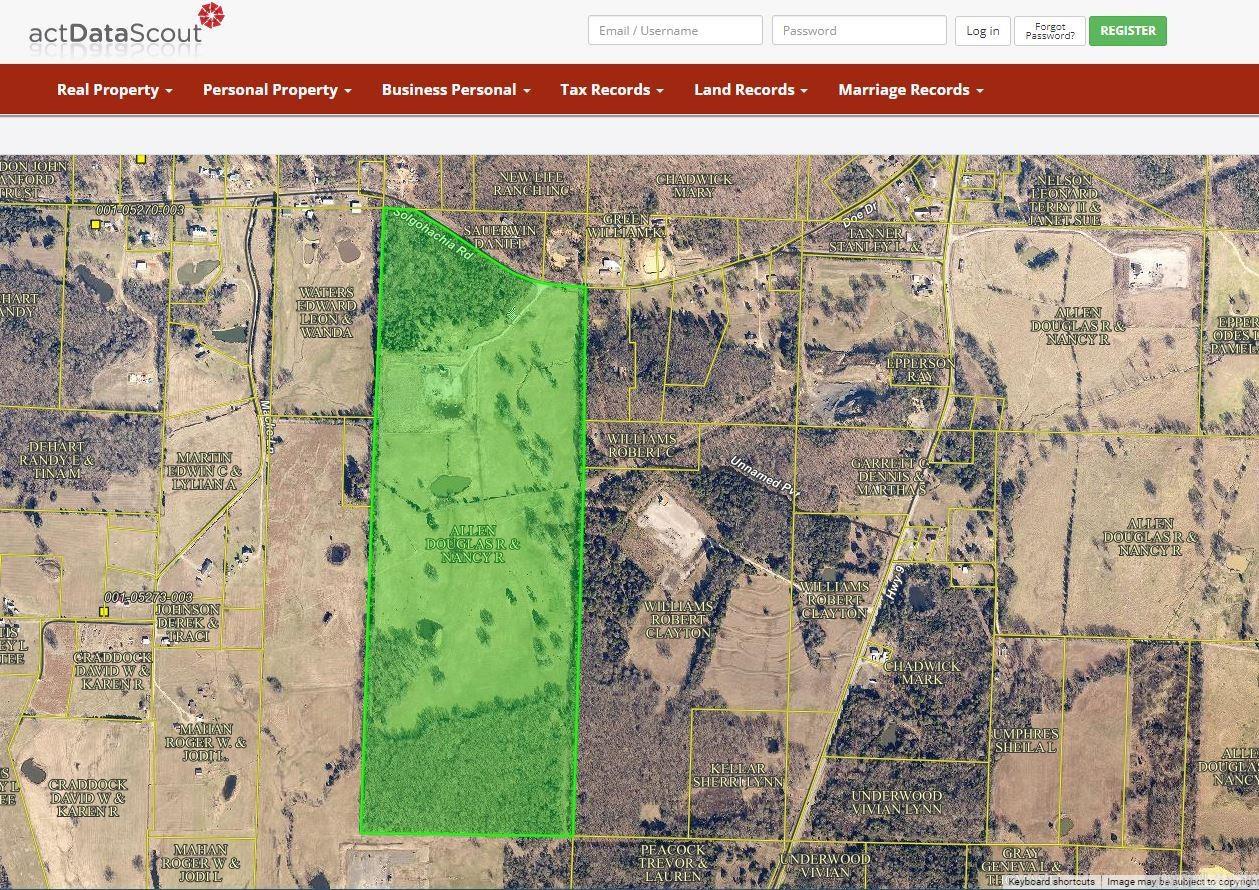
Task: Open Business Personal dropdown
Action: point(455,90)
